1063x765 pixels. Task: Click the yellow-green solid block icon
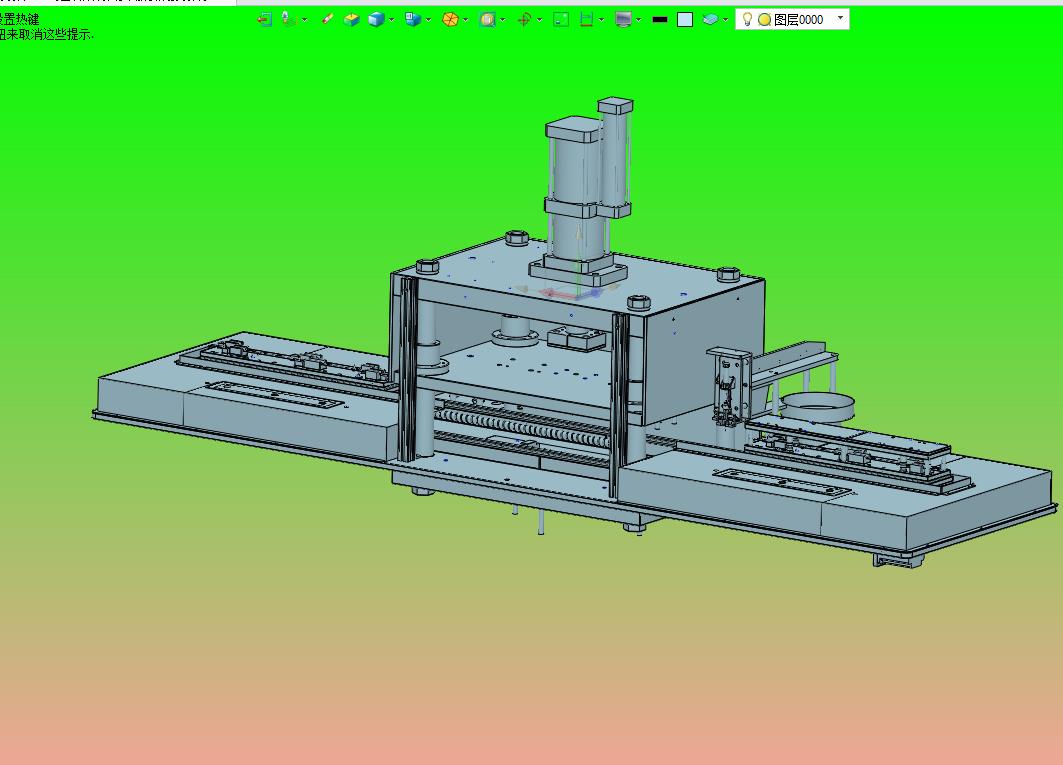tap(351, 20)
